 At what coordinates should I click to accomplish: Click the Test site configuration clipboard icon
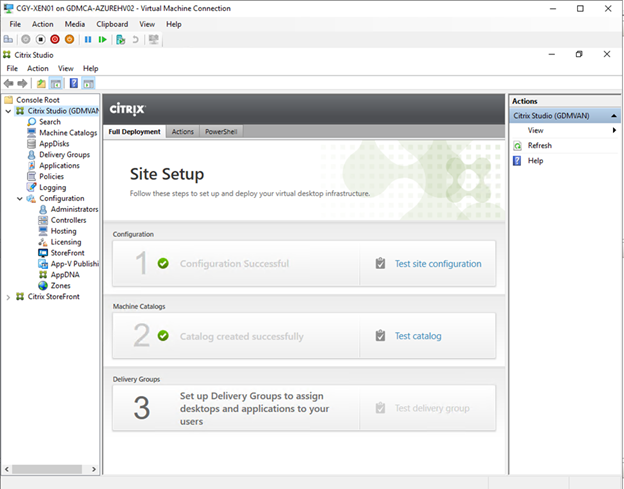[x=380, y=263]
